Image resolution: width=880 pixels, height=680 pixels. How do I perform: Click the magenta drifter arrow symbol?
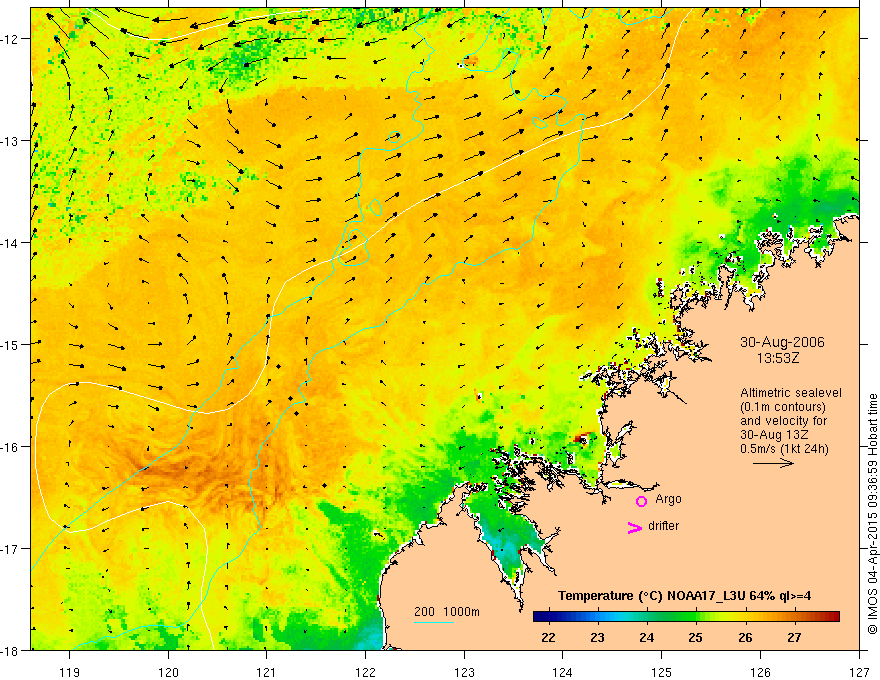[x=635, y=527]
